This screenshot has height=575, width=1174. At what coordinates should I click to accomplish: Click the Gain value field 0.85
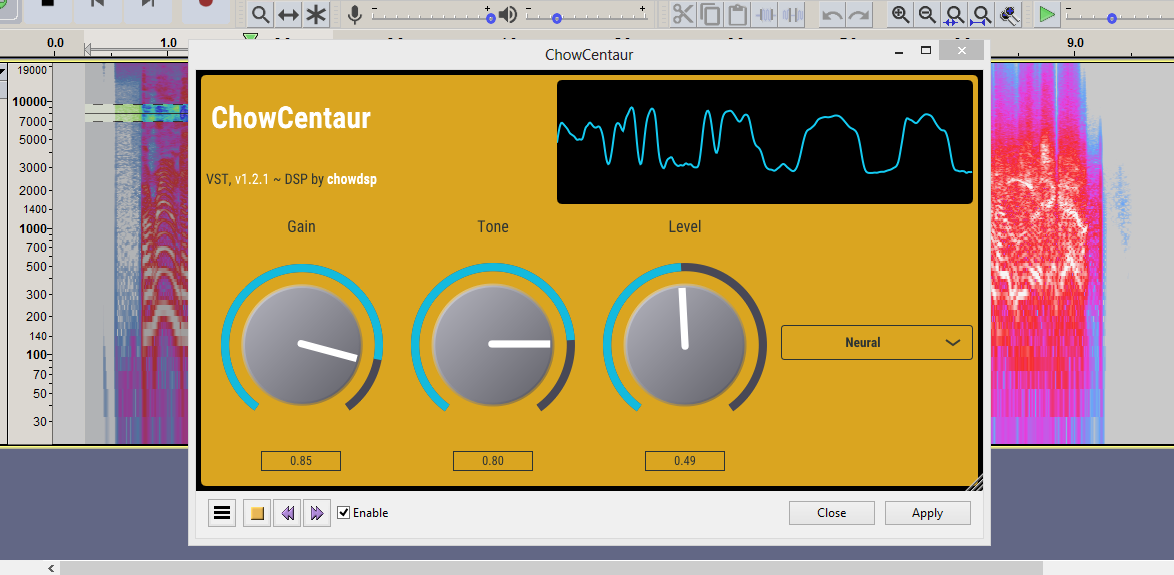301,461
